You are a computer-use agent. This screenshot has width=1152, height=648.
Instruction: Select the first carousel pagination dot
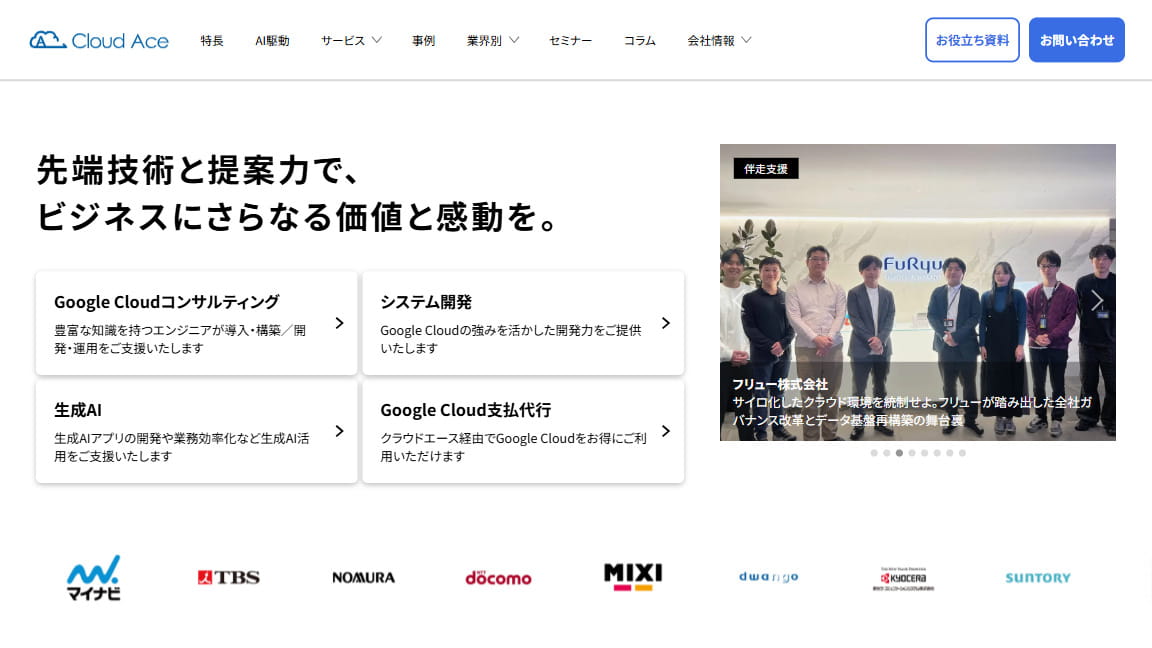(874, 453)
